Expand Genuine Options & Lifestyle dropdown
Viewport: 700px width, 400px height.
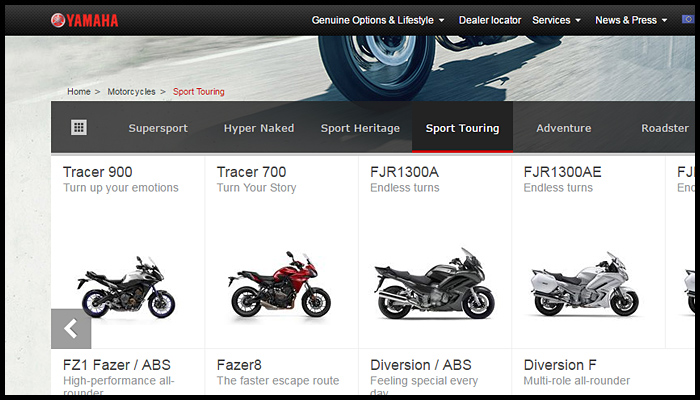[378, 20]
